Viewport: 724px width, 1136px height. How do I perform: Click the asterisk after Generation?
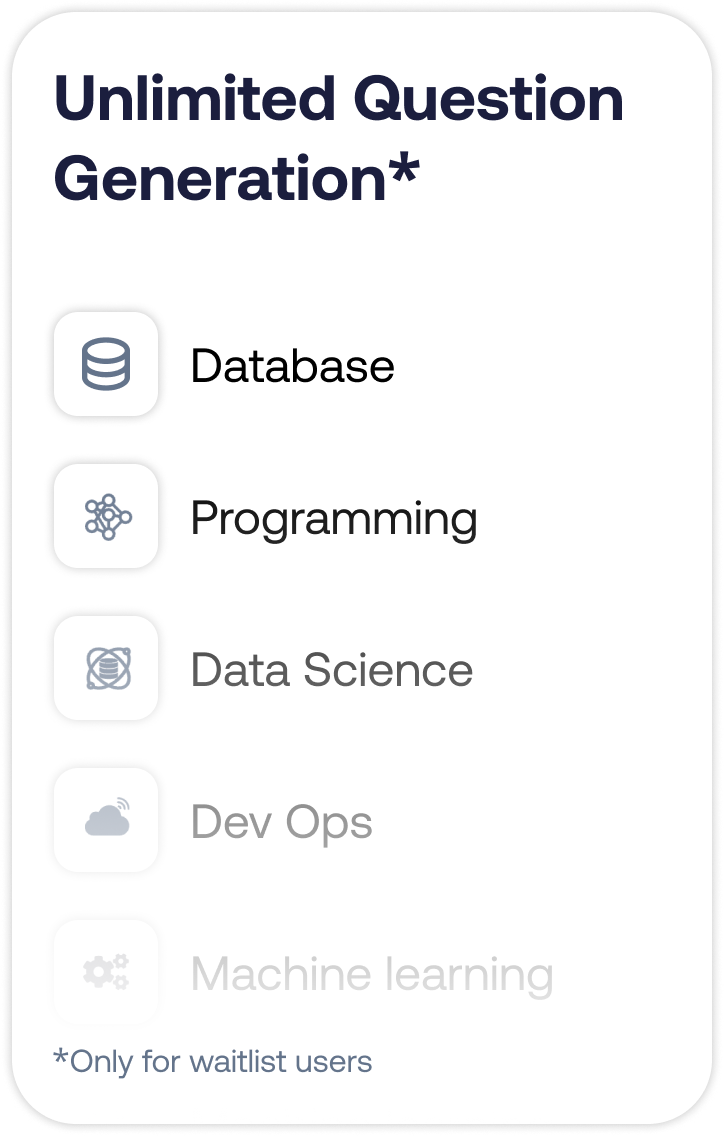click(402, 170)
